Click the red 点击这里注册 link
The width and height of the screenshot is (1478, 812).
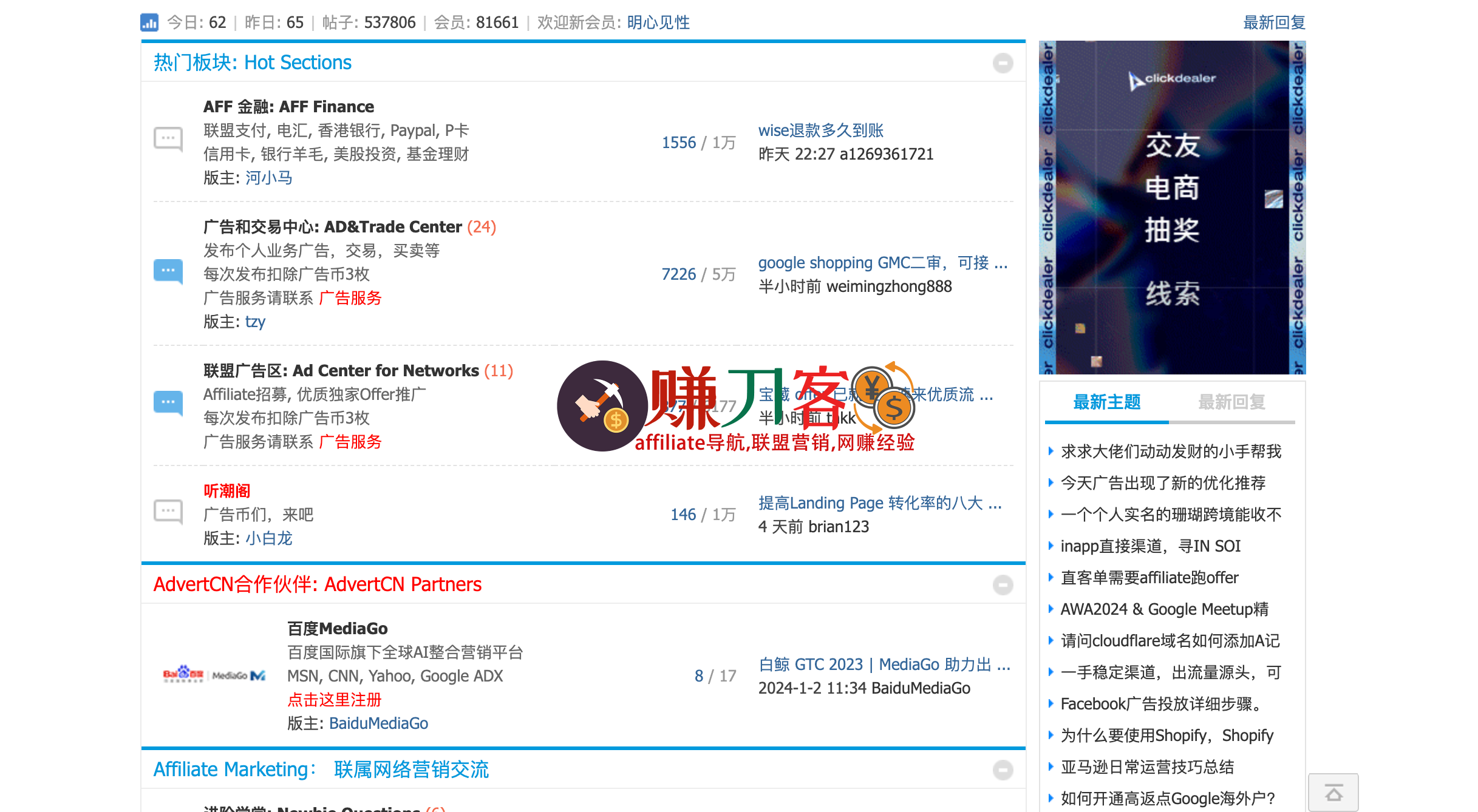coord(334,700)
